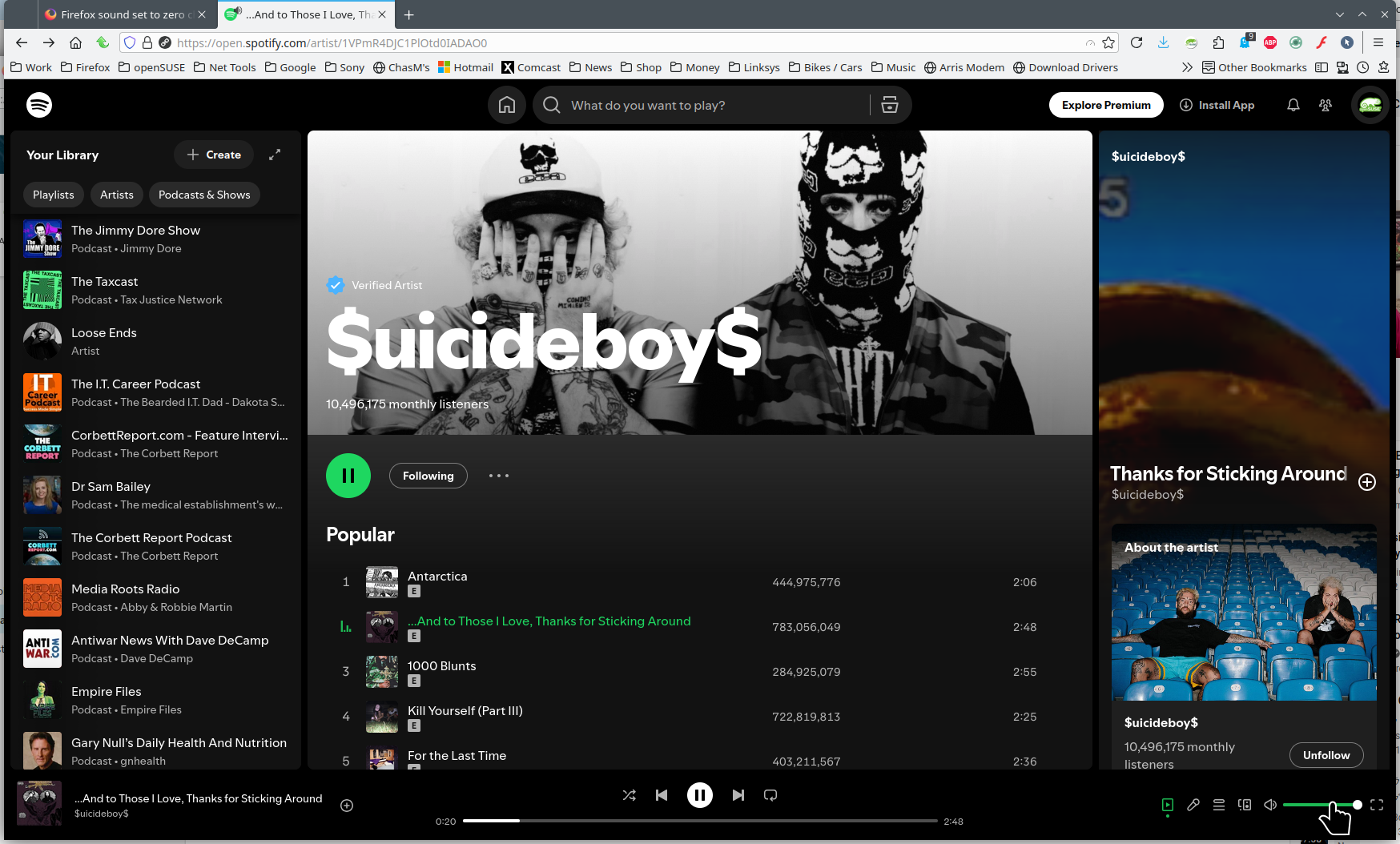Screen dimensions: 1400x844
Task: Click the Create button in library
Action: [214, 155]
